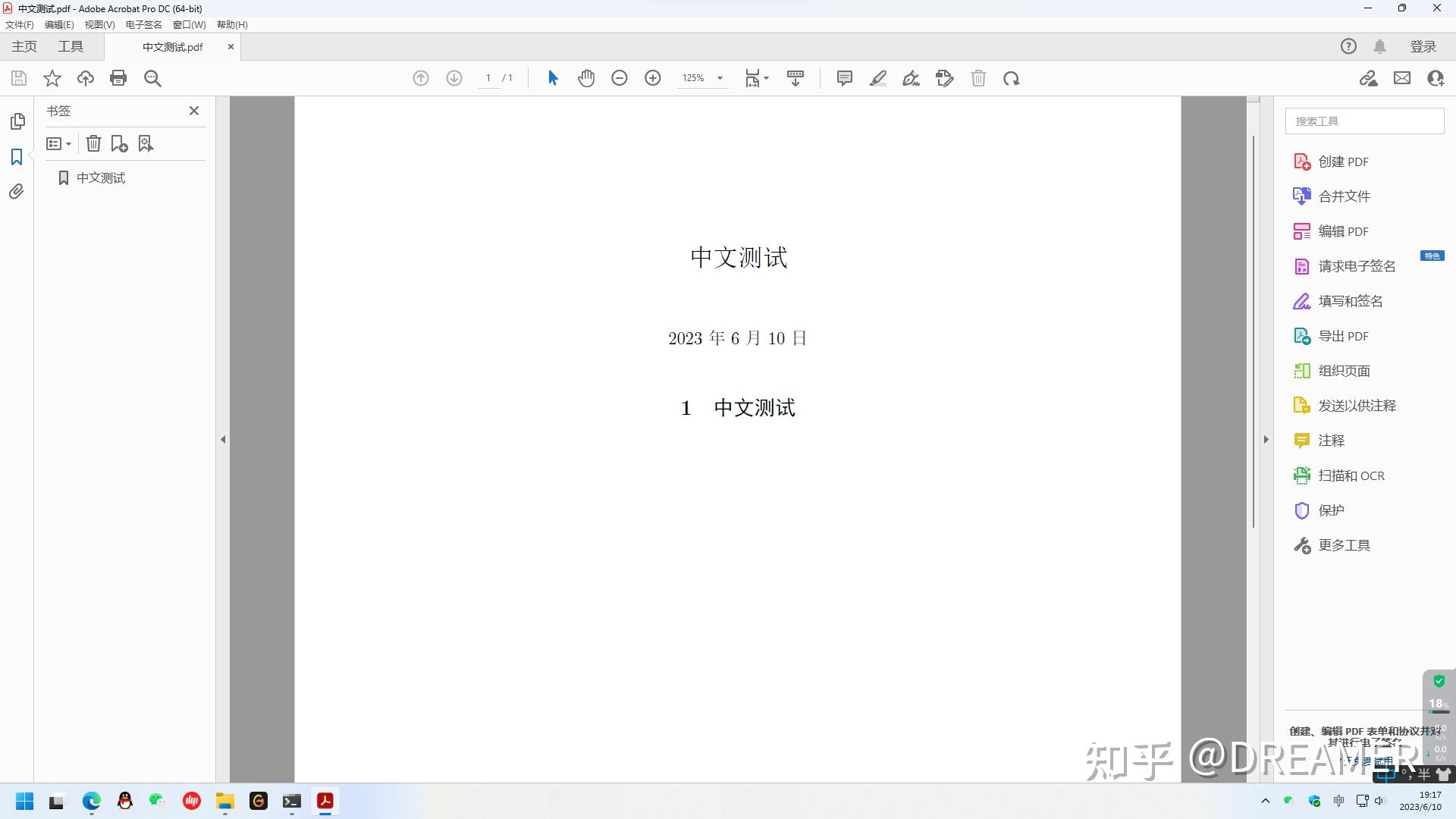Click the 更多工具 entry
The image size is (1456, 819).
(1343, 544)
